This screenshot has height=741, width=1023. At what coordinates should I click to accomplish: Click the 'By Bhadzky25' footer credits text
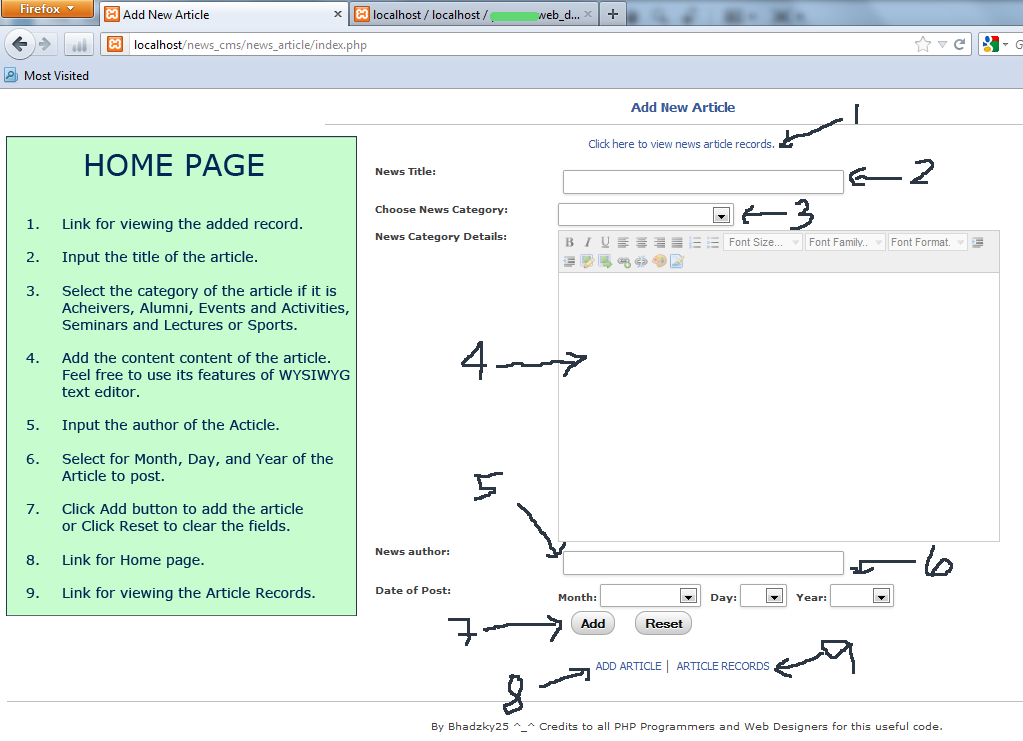[x=686, y=727]
